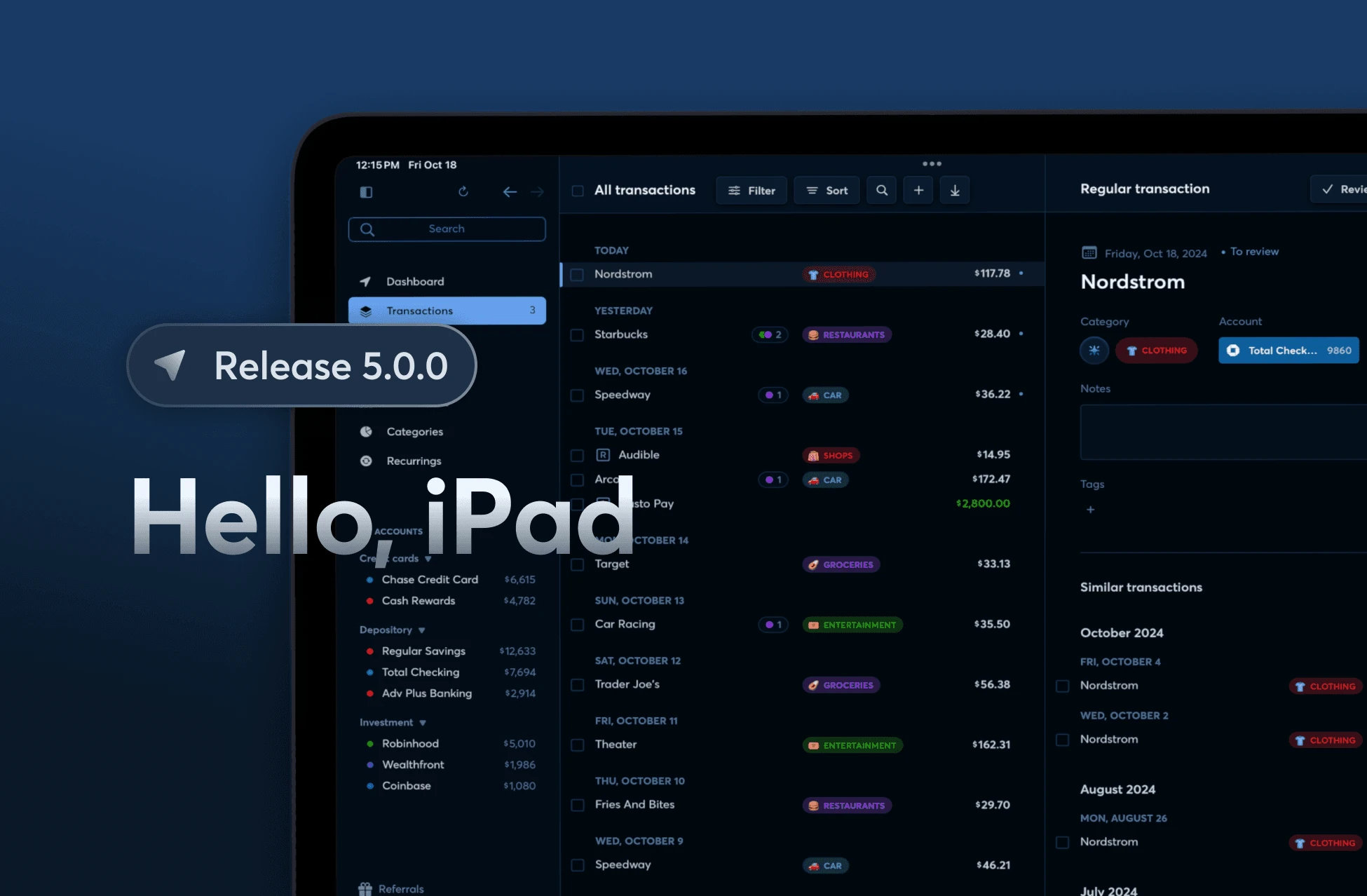Mark the Nordstrom transaction as reviewed

pos(1339,189)
